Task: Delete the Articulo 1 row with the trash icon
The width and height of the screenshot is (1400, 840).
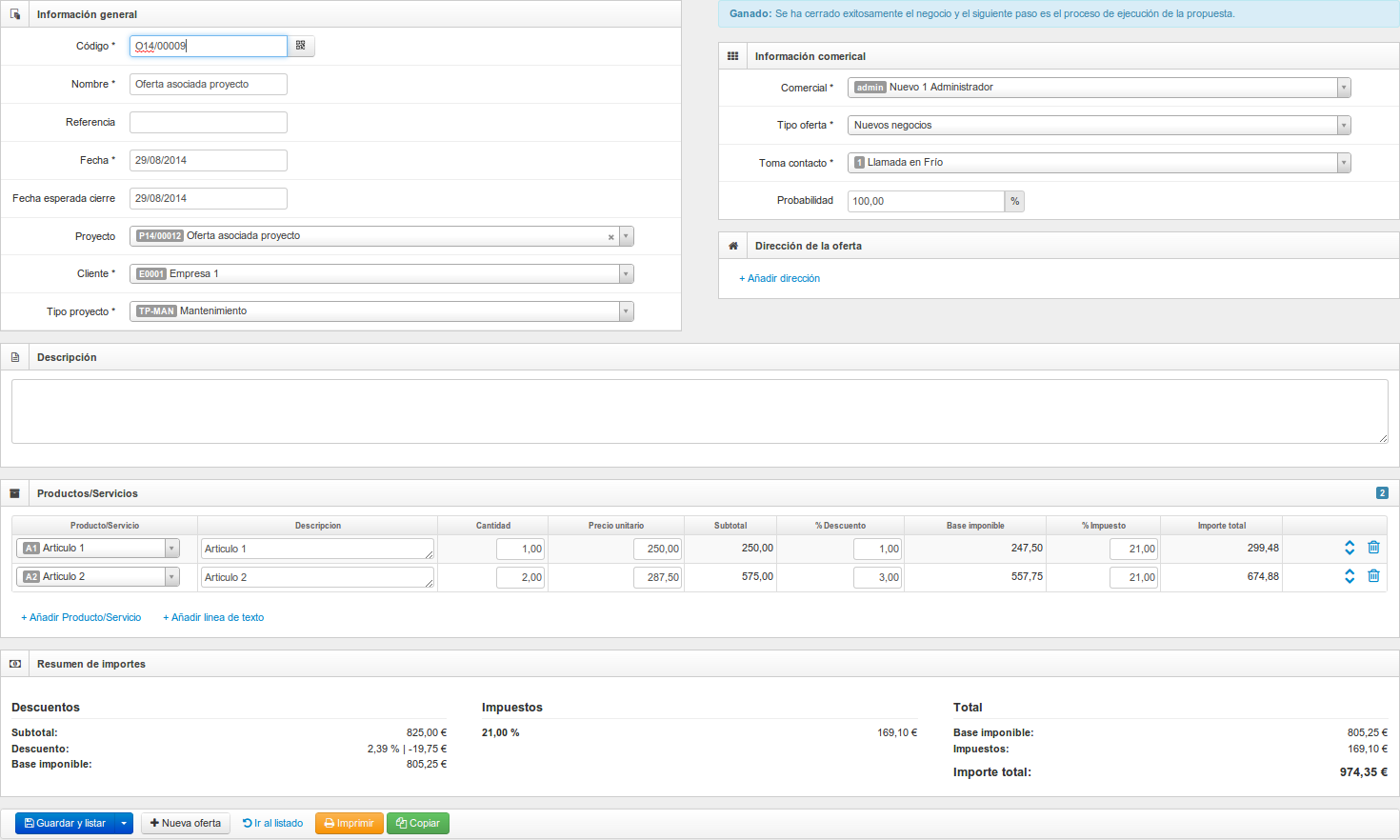Action: (1373, 548)
